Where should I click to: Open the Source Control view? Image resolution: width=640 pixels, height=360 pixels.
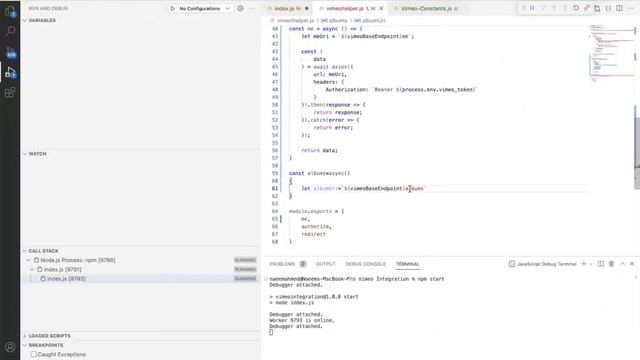10,52
